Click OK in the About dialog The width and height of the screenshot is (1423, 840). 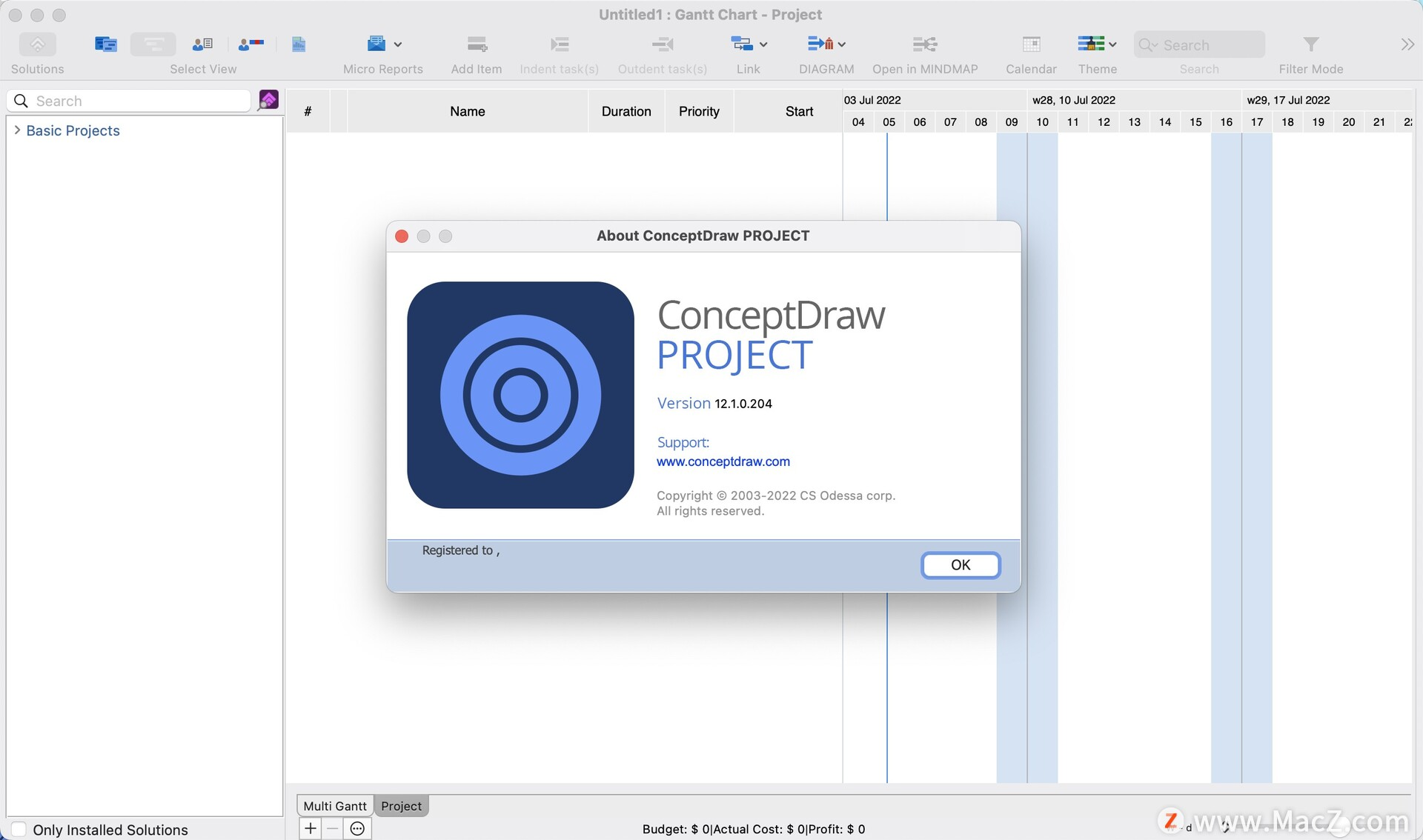pos(961,564)
